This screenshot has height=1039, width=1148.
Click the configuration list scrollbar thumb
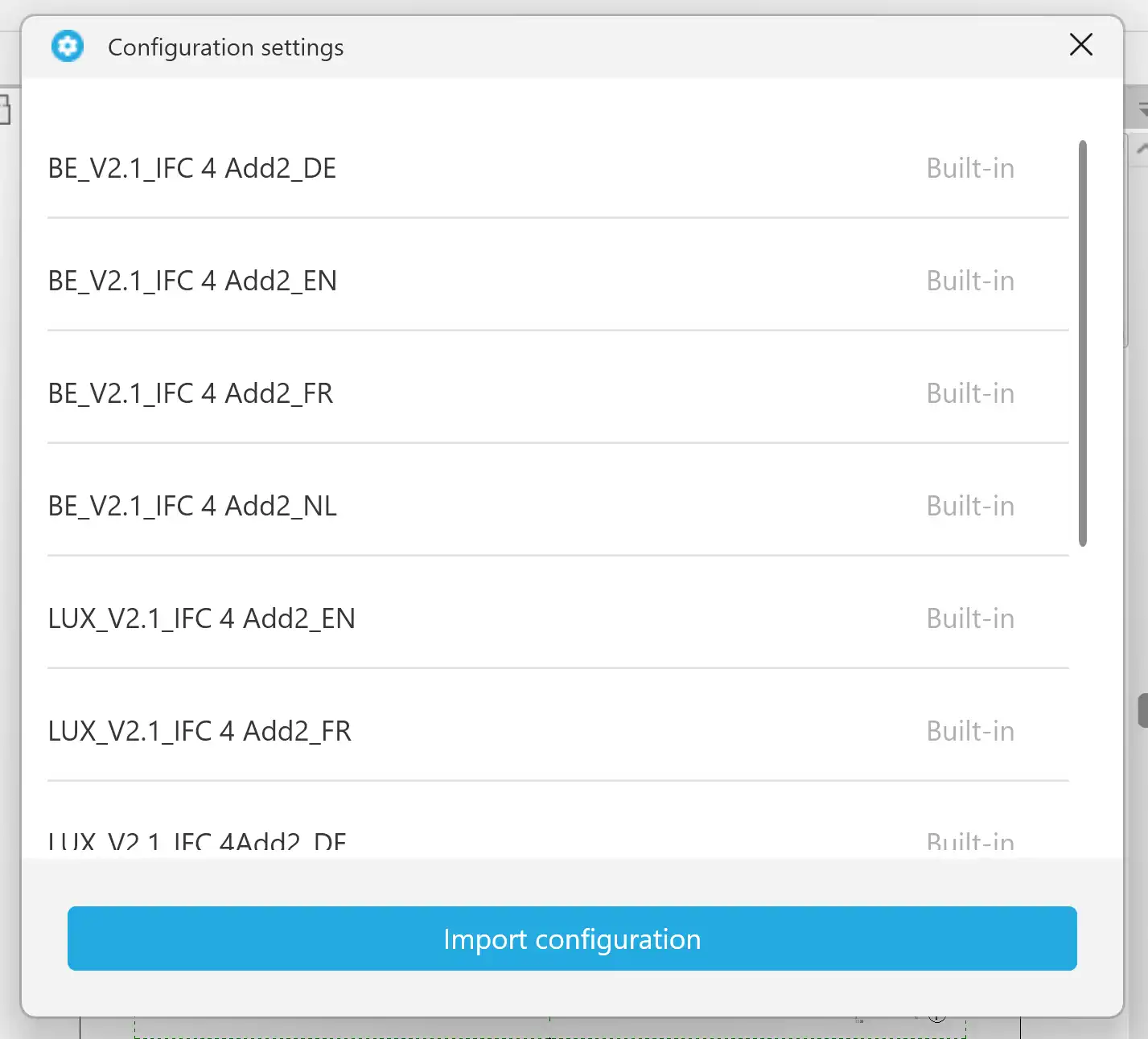(x=1083, y=343)
